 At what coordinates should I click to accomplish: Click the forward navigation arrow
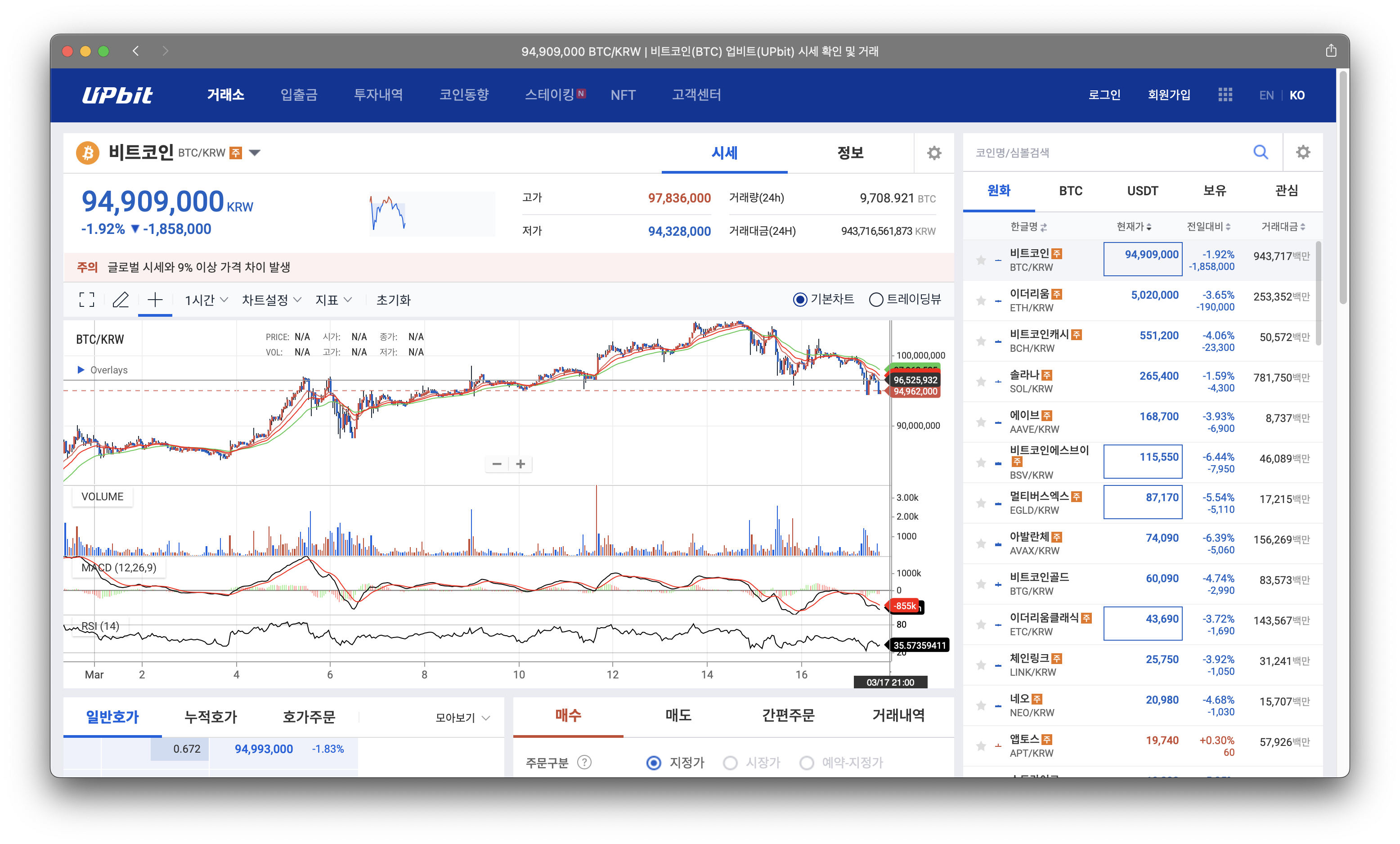coord(166,50)
